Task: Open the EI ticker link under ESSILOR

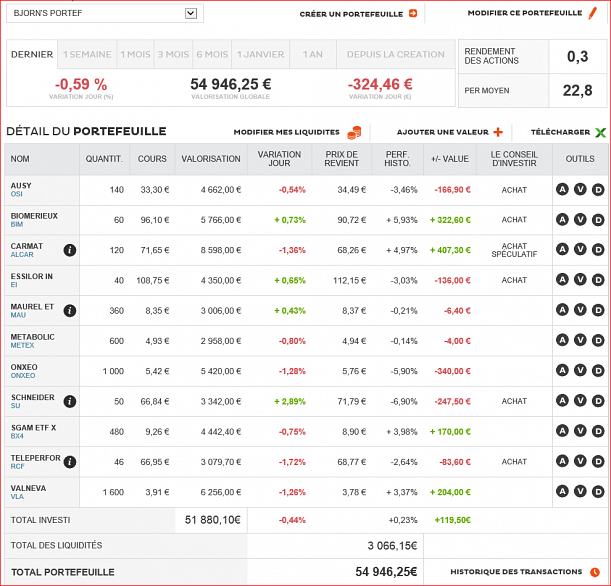Action: coord(14,285)
